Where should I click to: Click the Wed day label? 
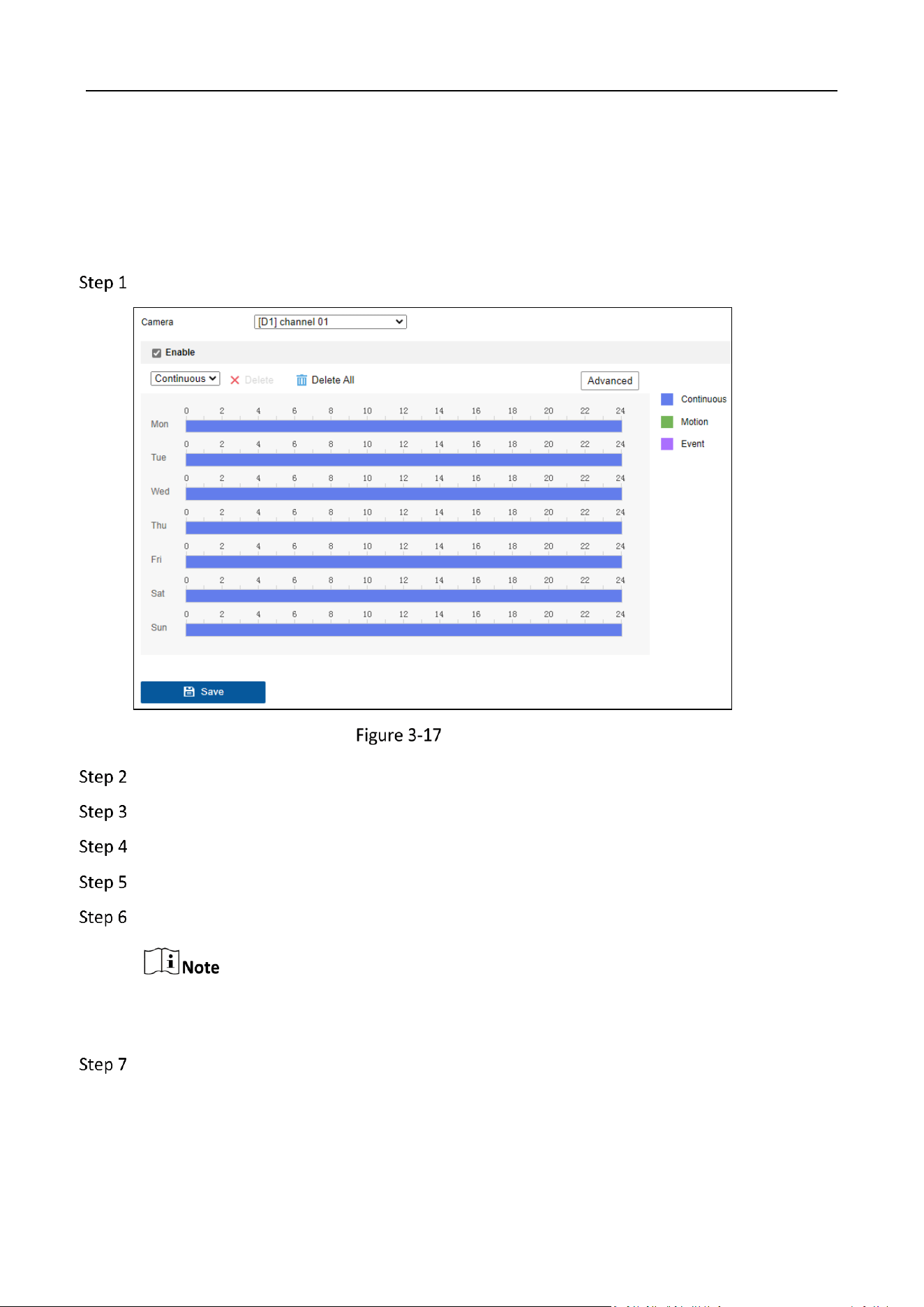(x=161, y=492)
